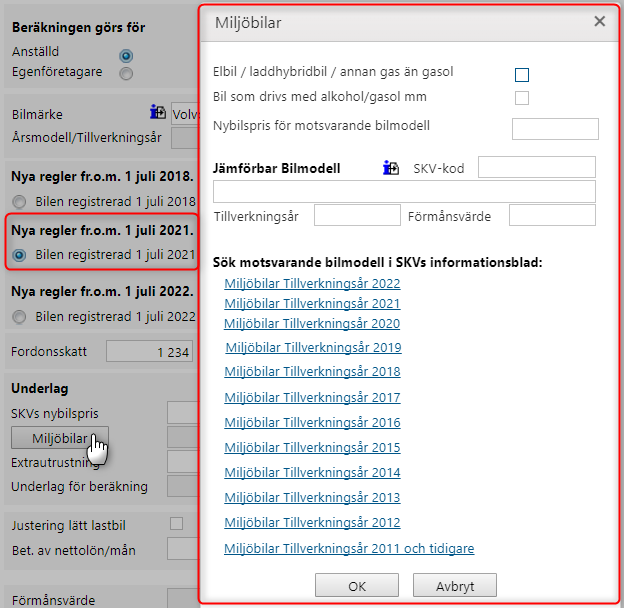Viewport: 624px width, 608px height.
Task: Cancel with the Avbryt button
Action: pyautogui.click(x=455, y=585)
